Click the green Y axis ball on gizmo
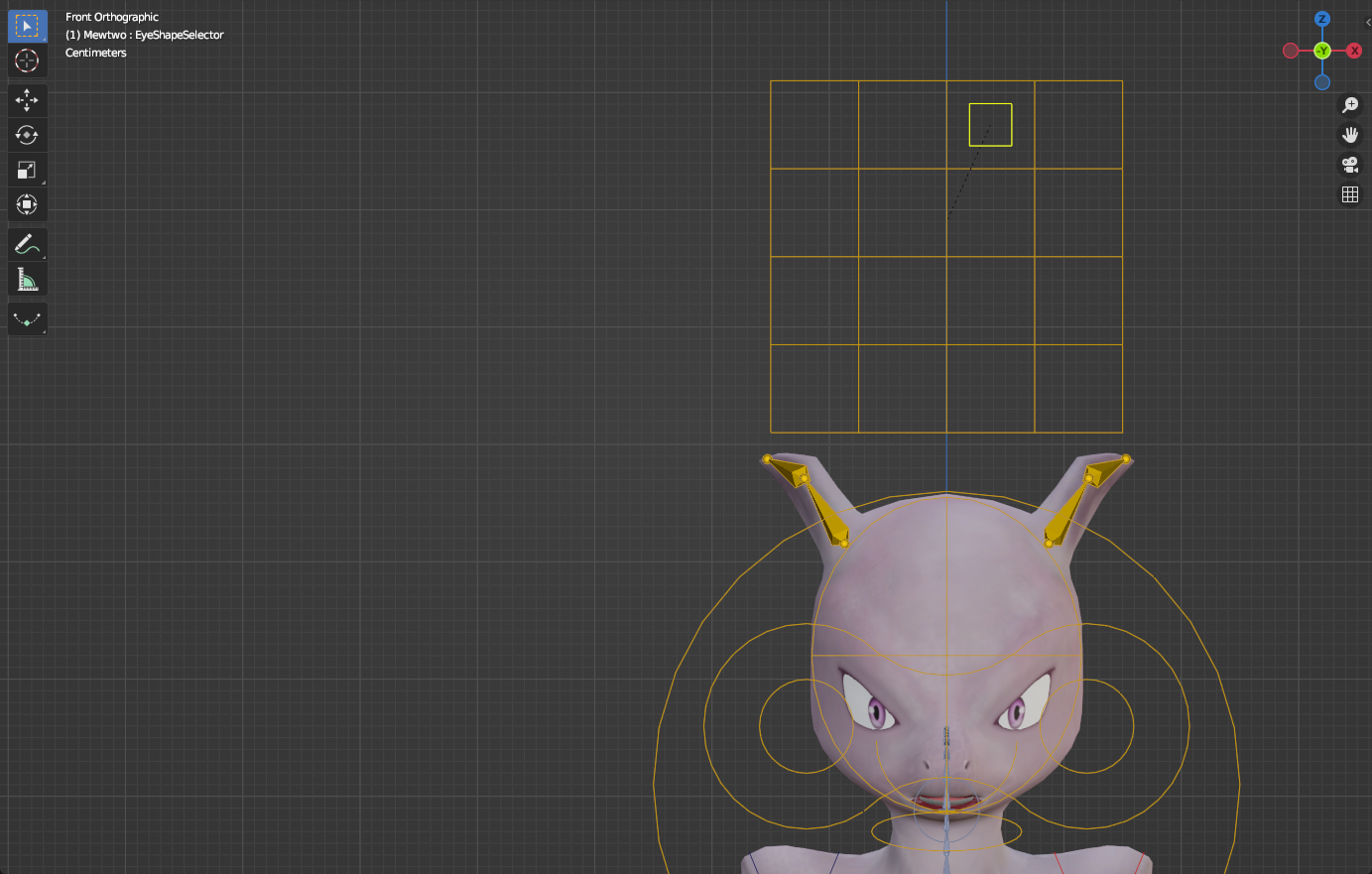 (x=1321, y=50)
